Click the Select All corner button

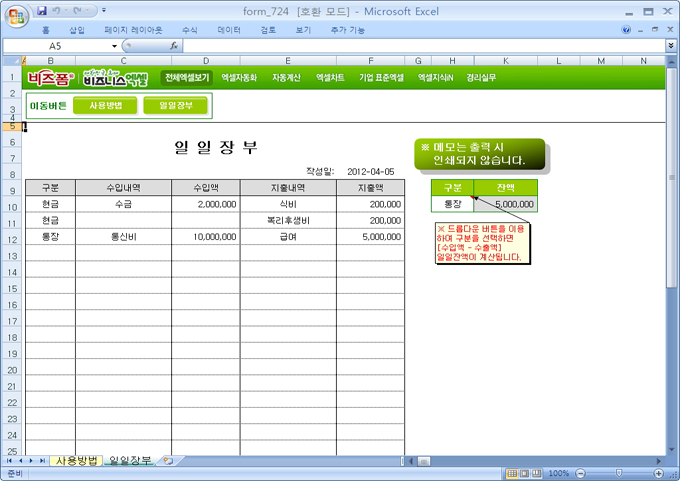pyautogui.click(x=12, y=61)
